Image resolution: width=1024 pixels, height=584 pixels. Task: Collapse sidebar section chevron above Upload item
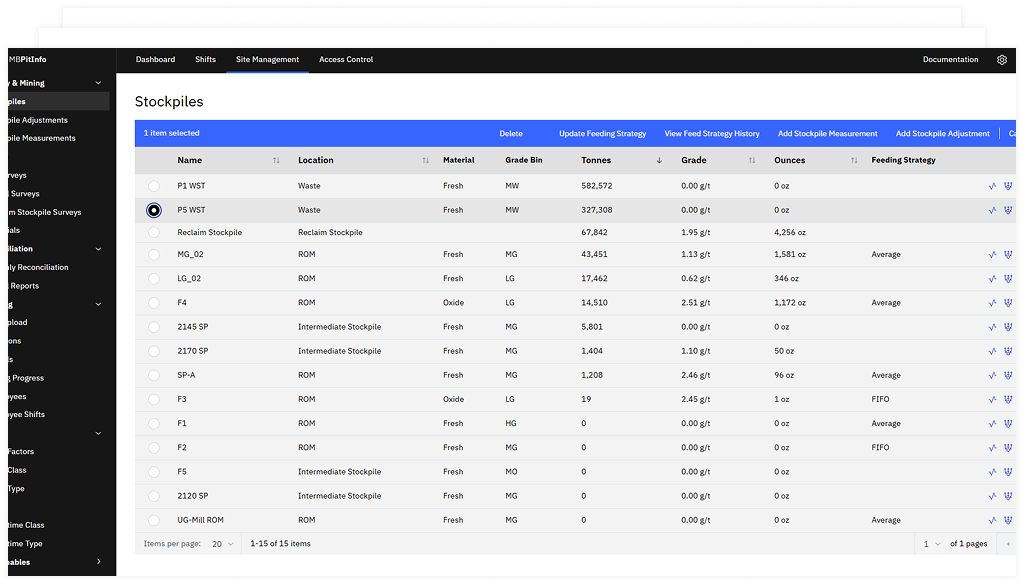click(x=99, y=304)
